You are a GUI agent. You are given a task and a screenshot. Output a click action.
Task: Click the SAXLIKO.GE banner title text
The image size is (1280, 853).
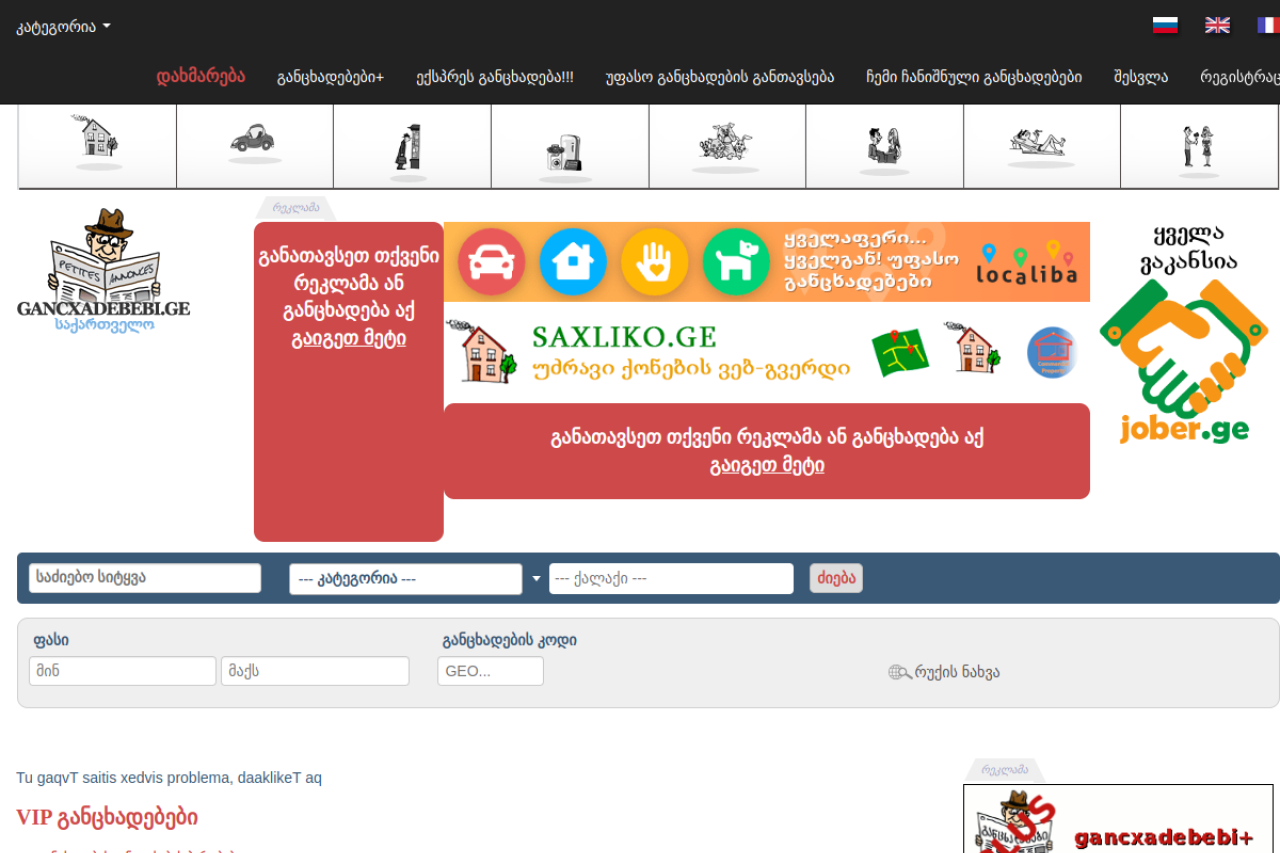624,336
